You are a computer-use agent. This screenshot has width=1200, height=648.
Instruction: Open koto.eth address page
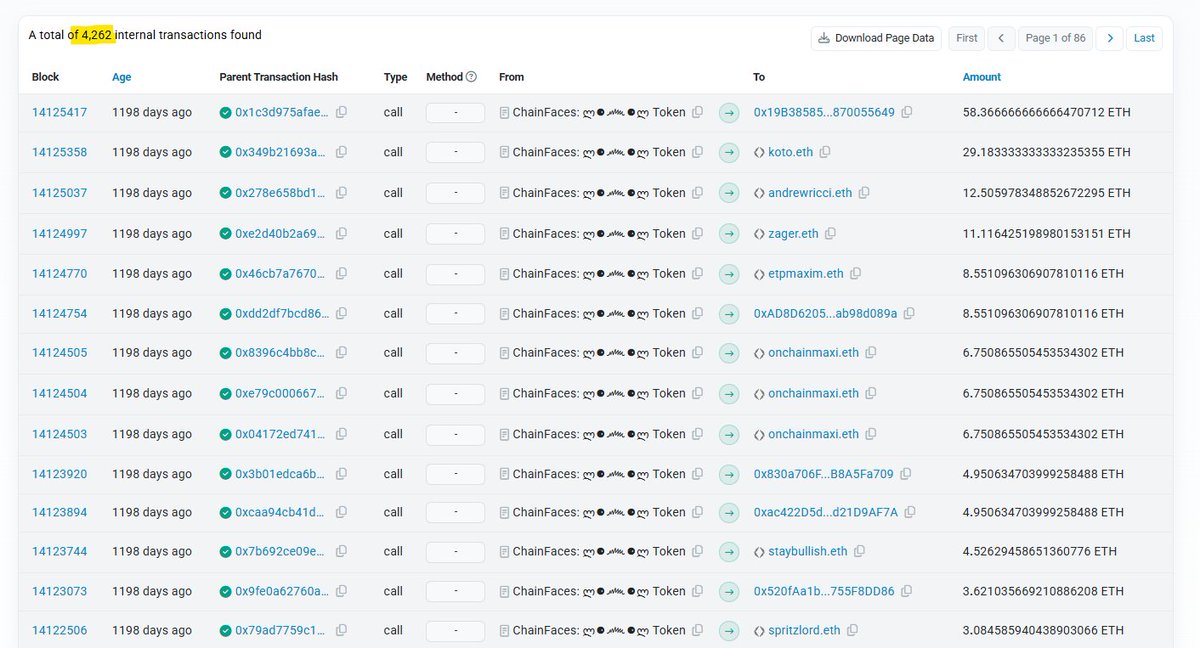pos(791,152)
